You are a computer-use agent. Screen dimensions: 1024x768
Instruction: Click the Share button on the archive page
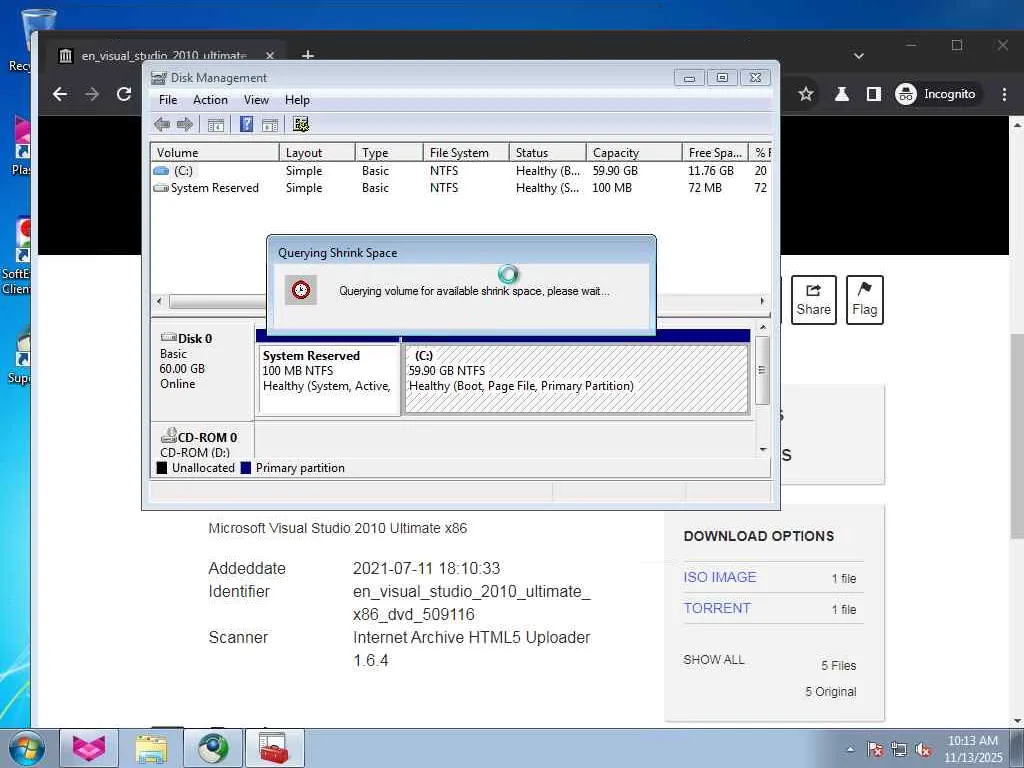(814, 300)
